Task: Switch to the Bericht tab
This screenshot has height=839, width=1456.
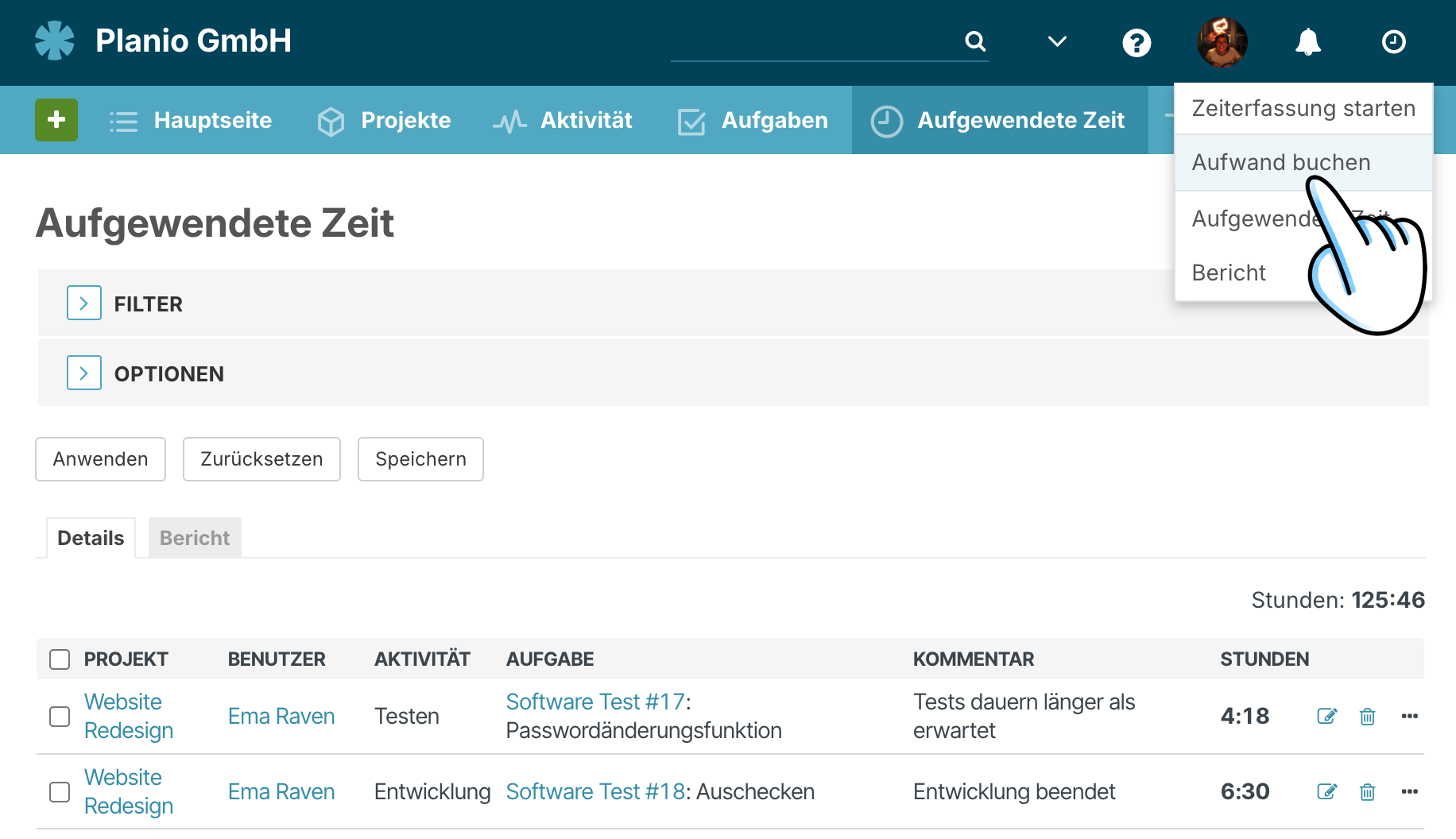Action: 195,538
